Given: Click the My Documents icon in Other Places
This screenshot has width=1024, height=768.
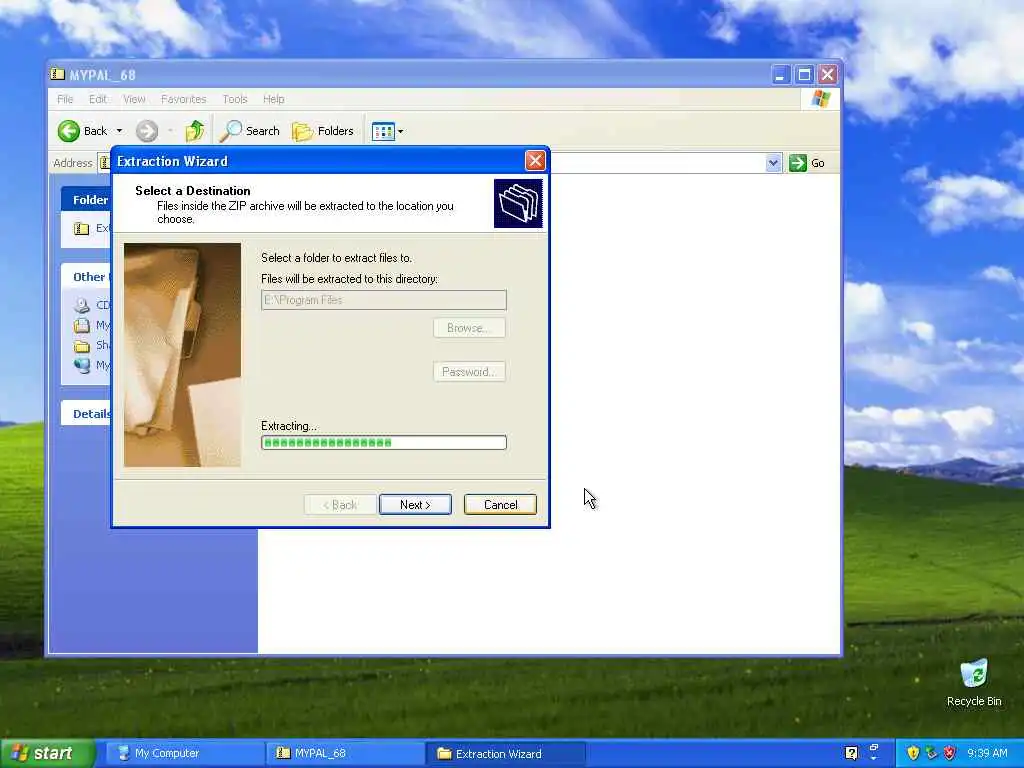Looking at the screenshot, I should tap(82, 325).
